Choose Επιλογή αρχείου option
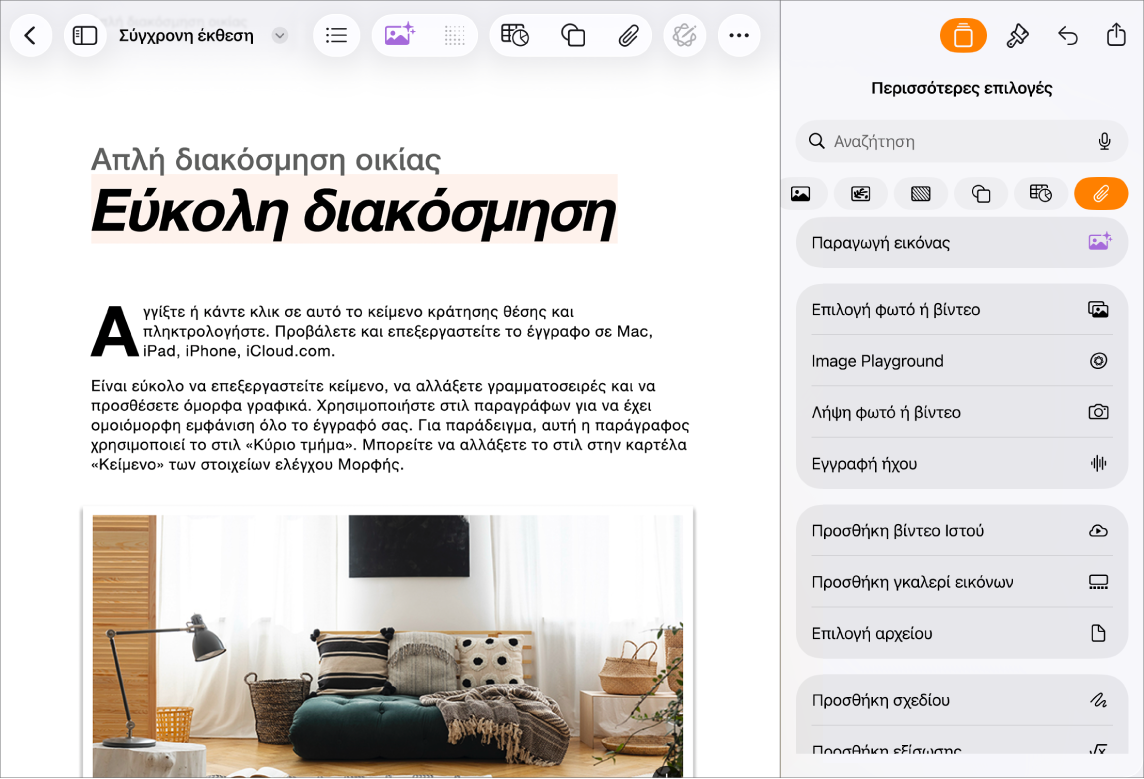Screen dimensions: 1144x779 (x=962, y=633)
